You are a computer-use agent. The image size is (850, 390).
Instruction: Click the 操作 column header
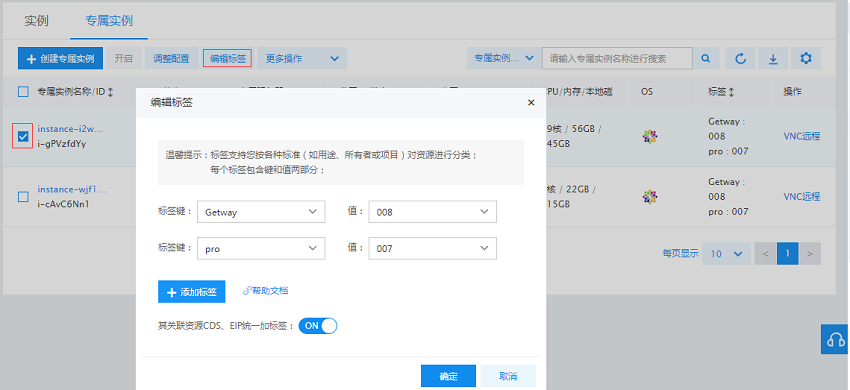click(792, 92)
